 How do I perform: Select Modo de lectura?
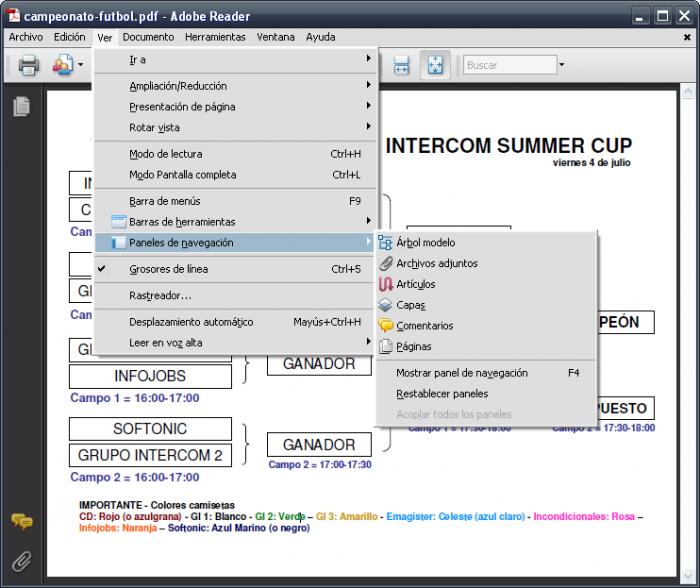235,154
